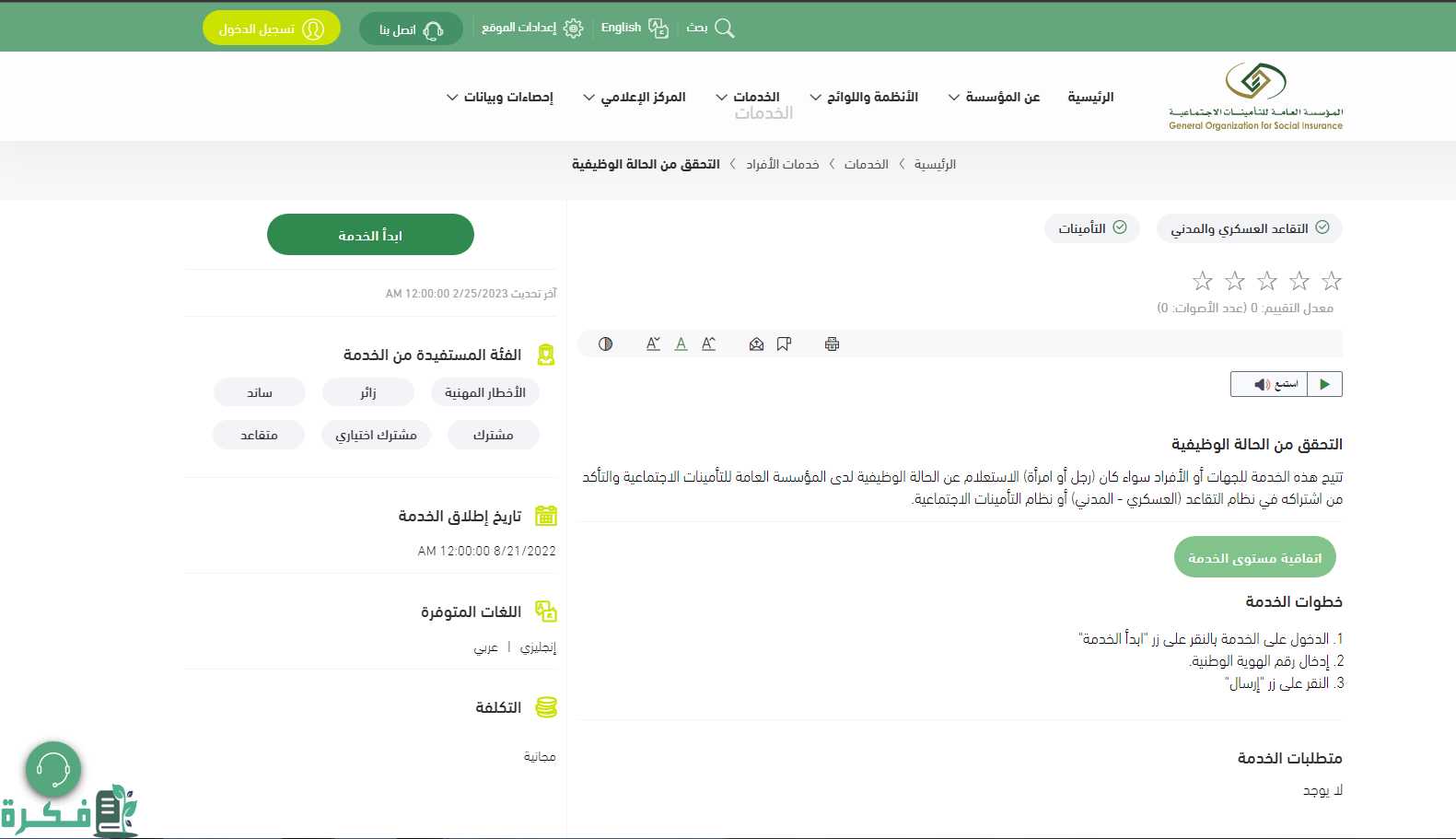Screen dimensions: 1456x839
Task: Expand the إحصاءات وبيانات dropdown menu
Action: click(x=500, y=97)
